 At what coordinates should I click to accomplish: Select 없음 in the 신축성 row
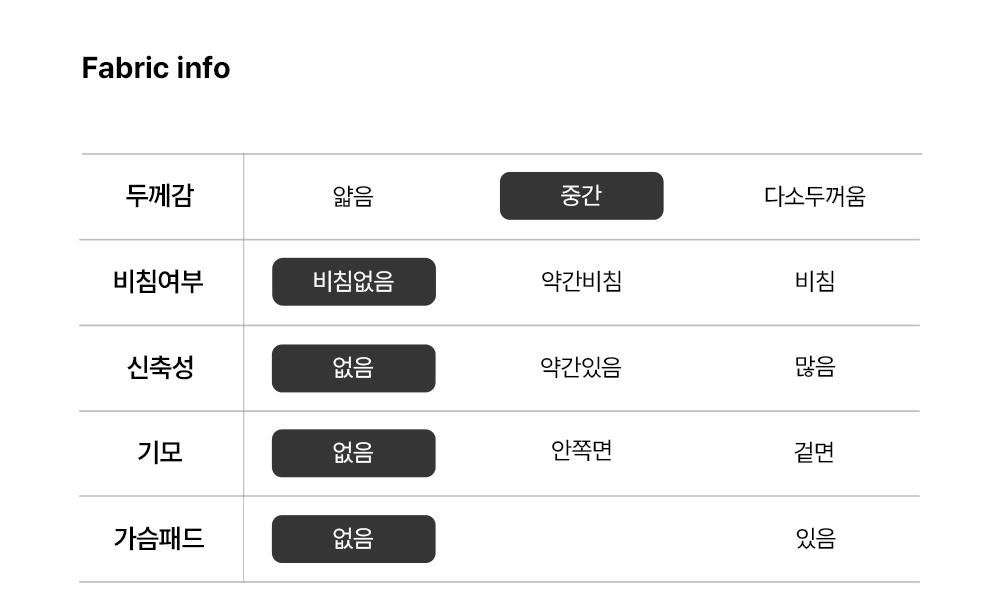tap(353, 368)
